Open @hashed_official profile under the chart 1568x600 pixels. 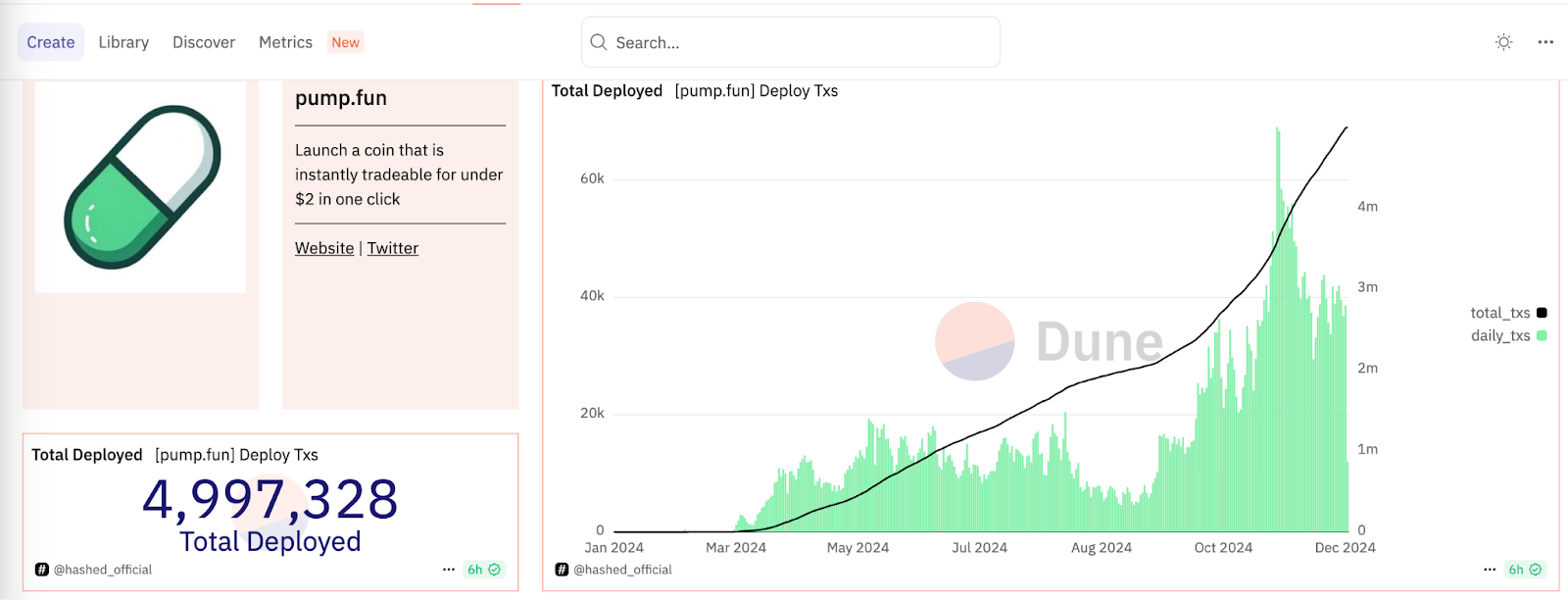[623, 570]
